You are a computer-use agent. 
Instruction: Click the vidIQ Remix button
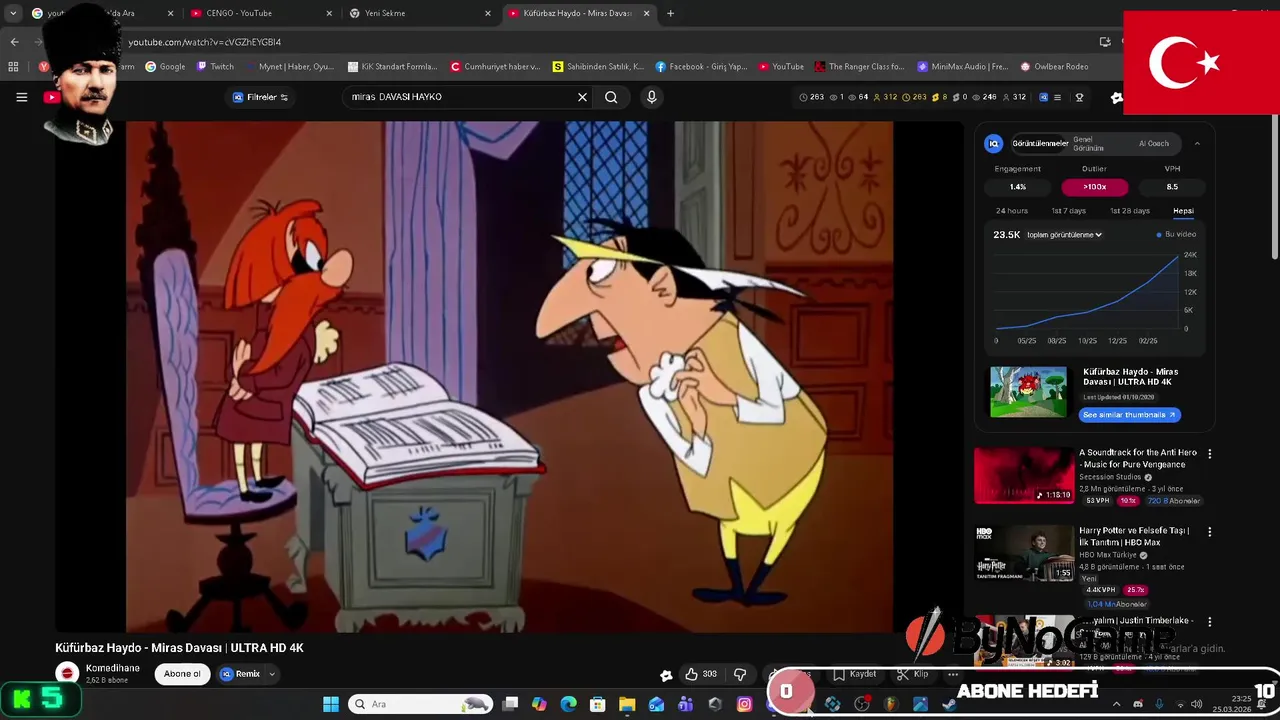(x=240, y=674)
